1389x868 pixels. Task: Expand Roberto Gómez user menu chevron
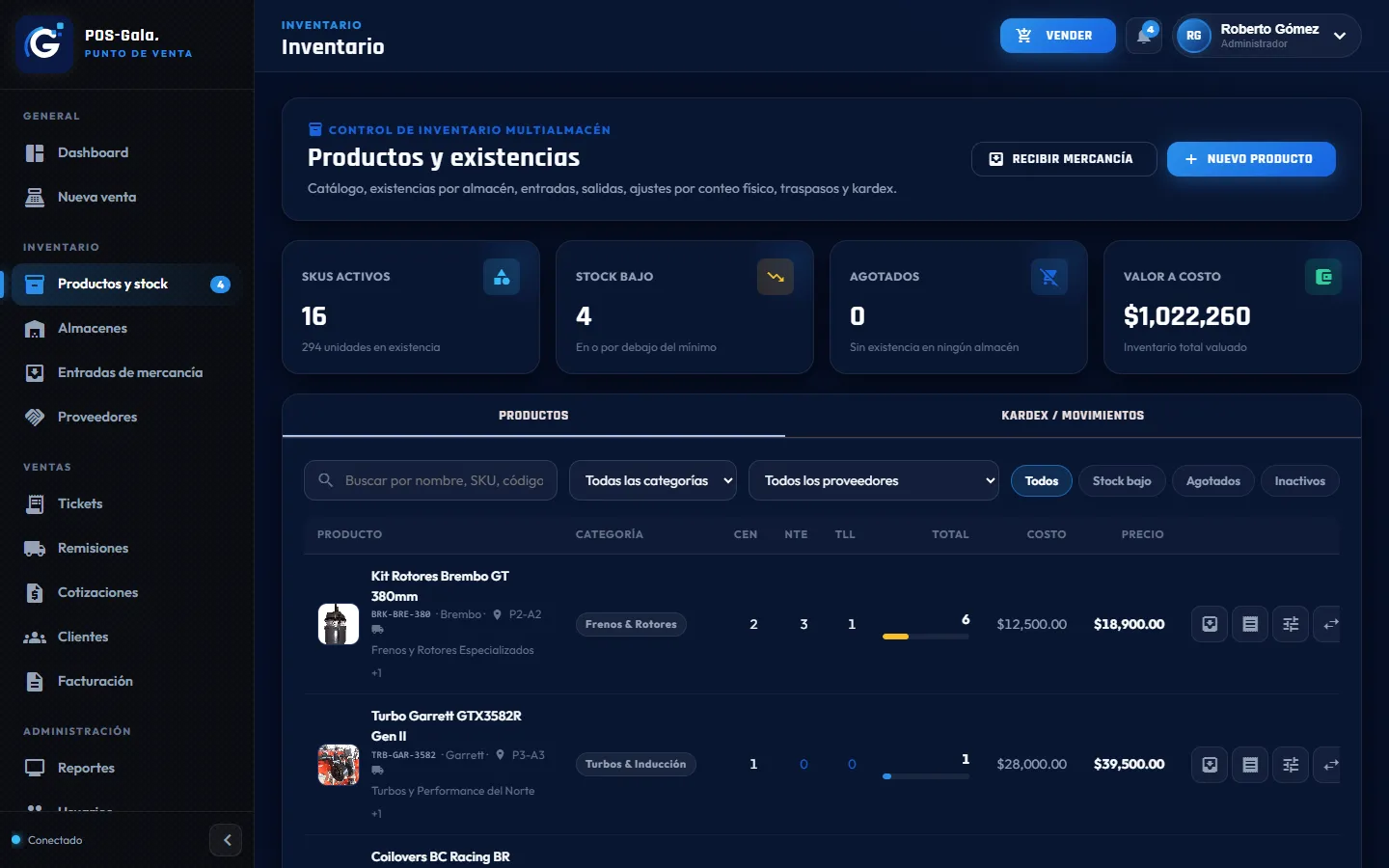1340,36
